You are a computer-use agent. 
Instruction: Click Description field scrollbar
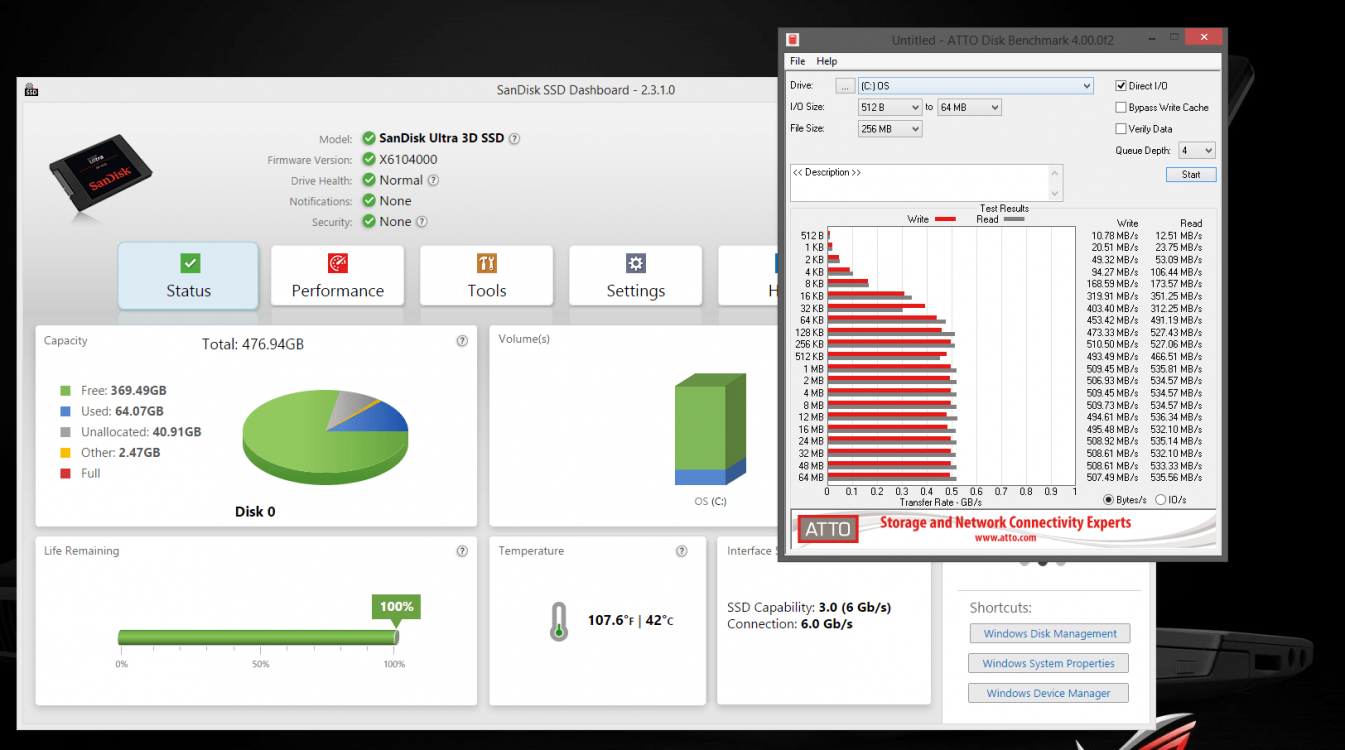(x=1055, y=183)
